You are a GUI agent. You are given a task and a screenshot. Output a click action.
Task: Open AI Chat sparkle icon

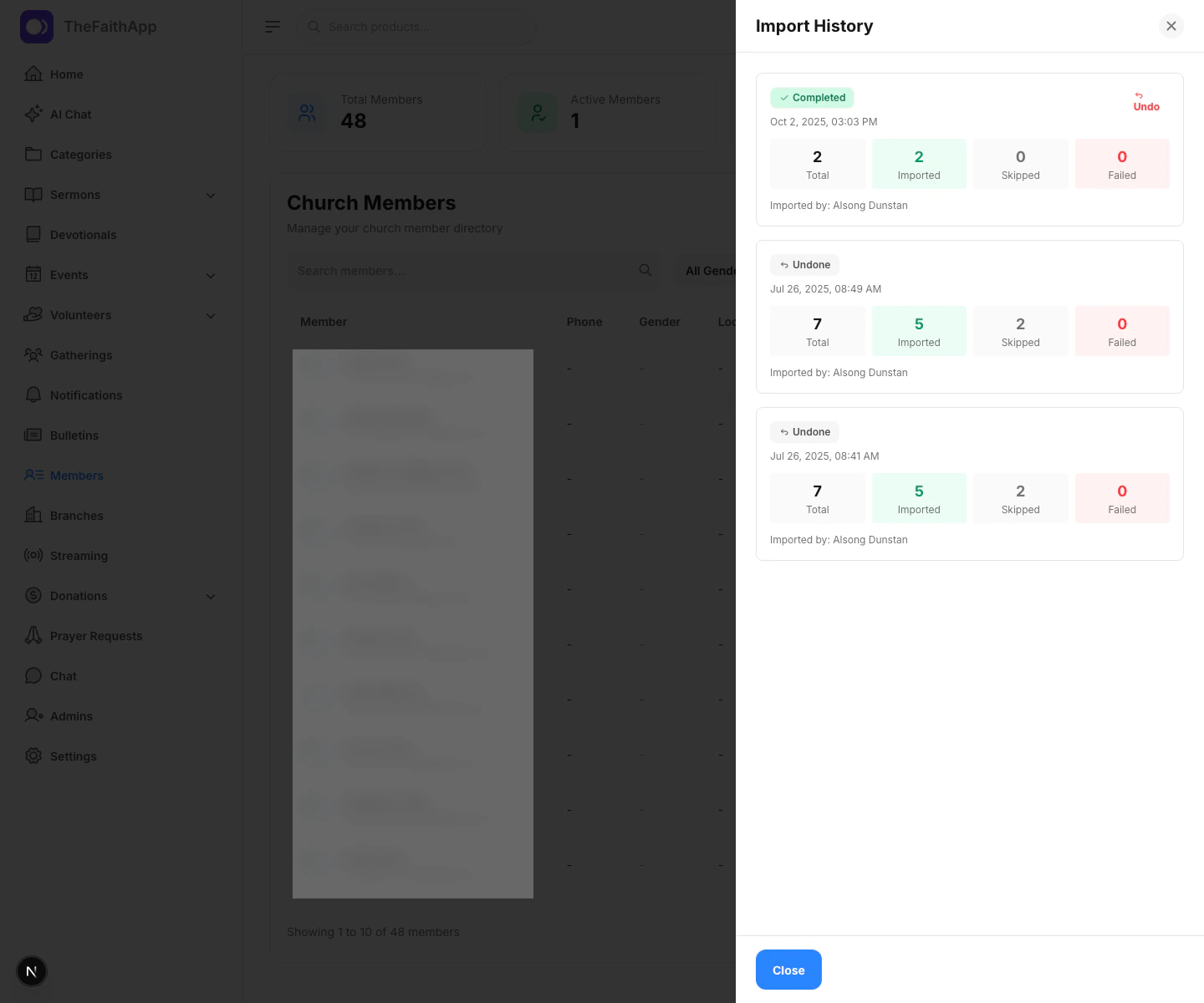coord(33,114)
